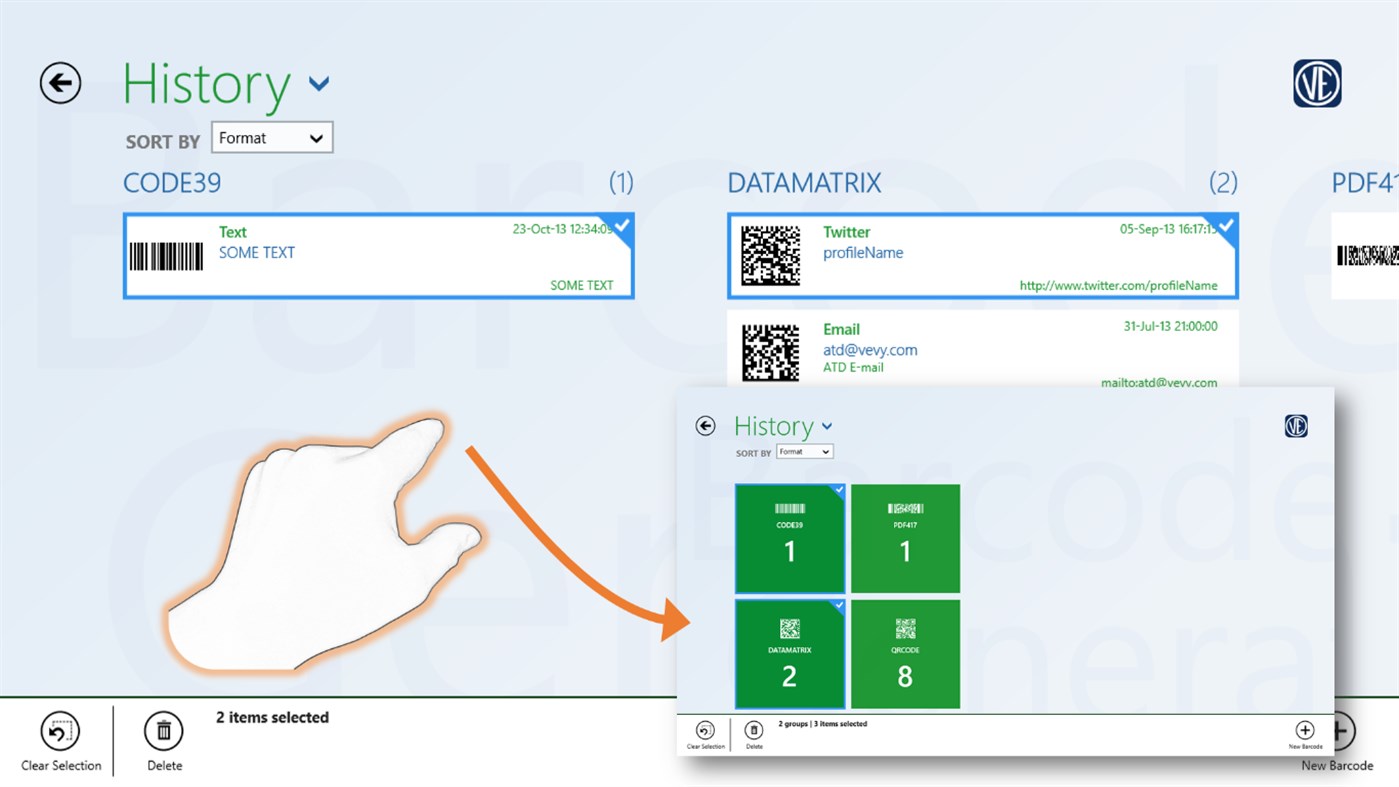Expand the History title chevron
This screenshot has height=787, width=1399.
[x=318, y=83]
